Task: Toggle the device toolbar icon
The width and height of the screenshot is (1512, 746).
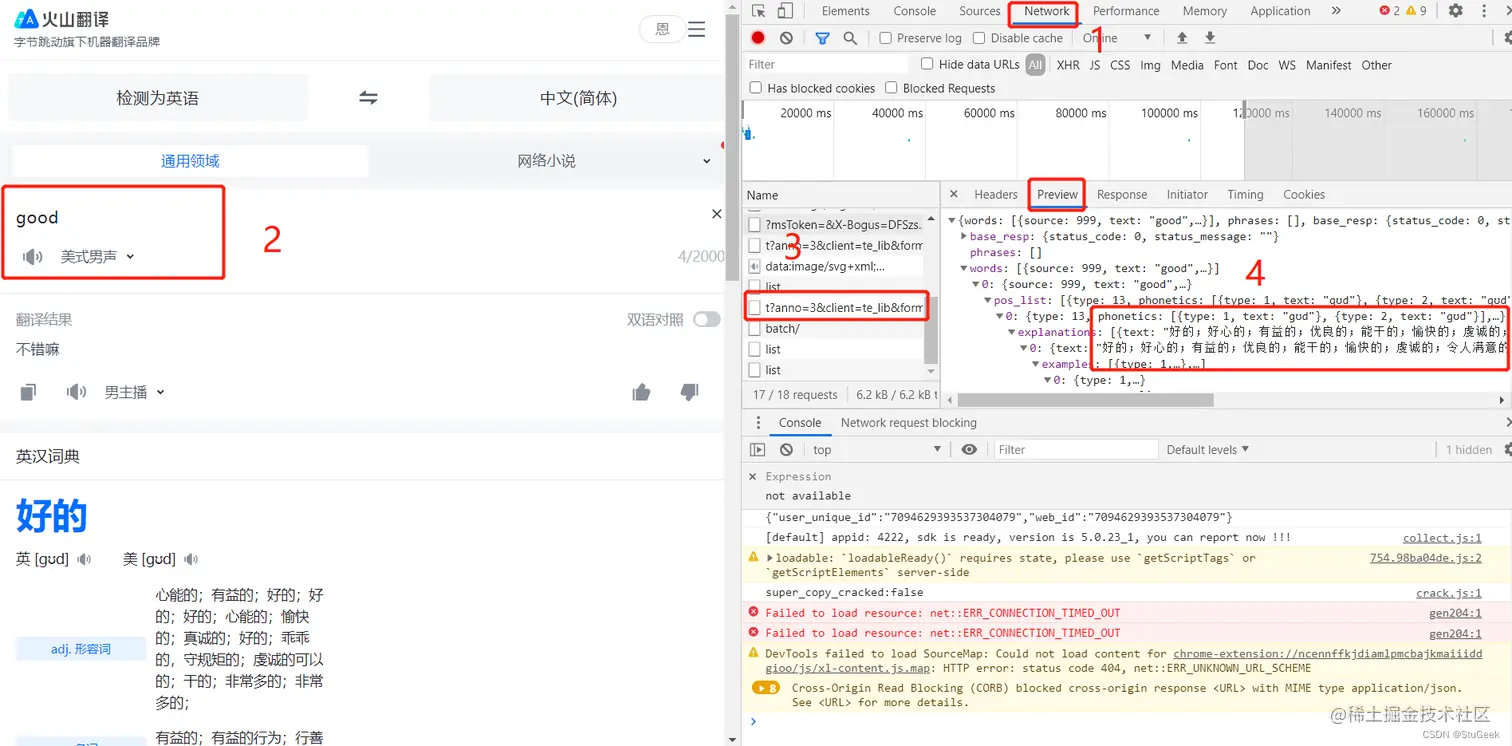Action: click(785, 11)
